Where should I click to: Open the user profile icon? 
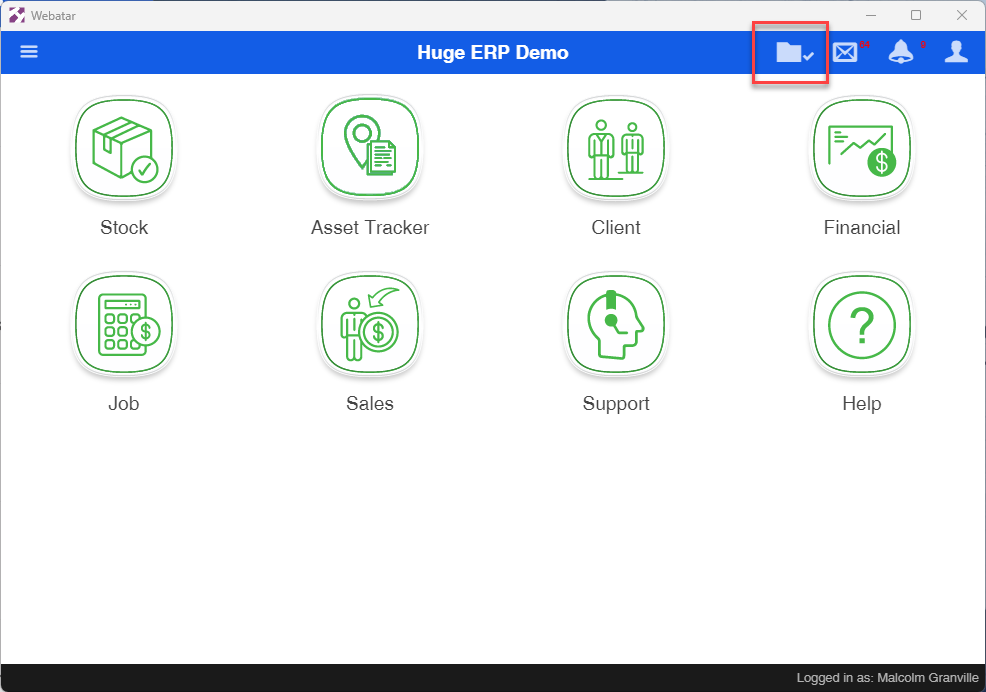pos(956,52)
